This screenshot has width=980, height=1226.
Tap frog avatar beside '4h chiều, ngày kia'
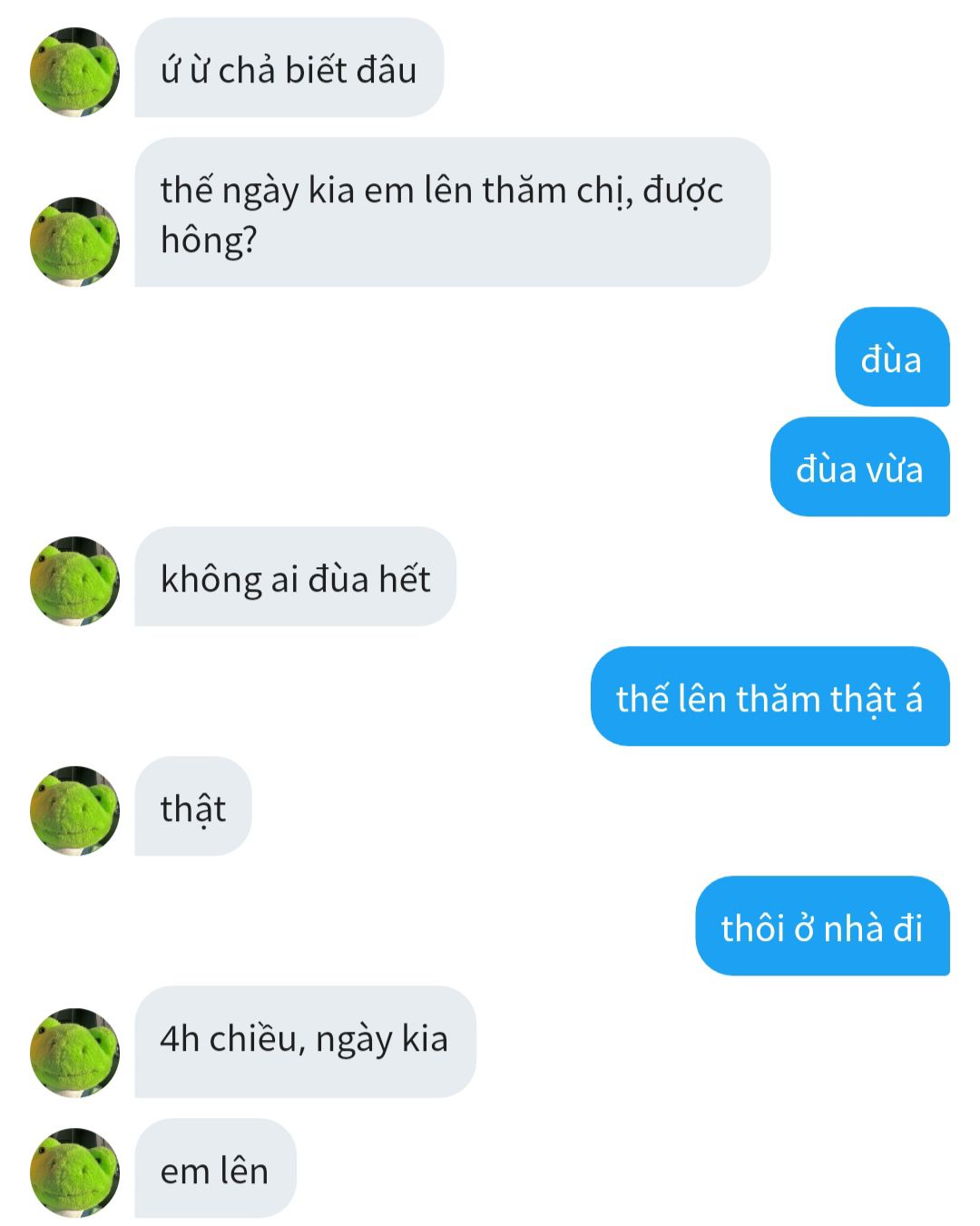click(x=74, y=1053)
